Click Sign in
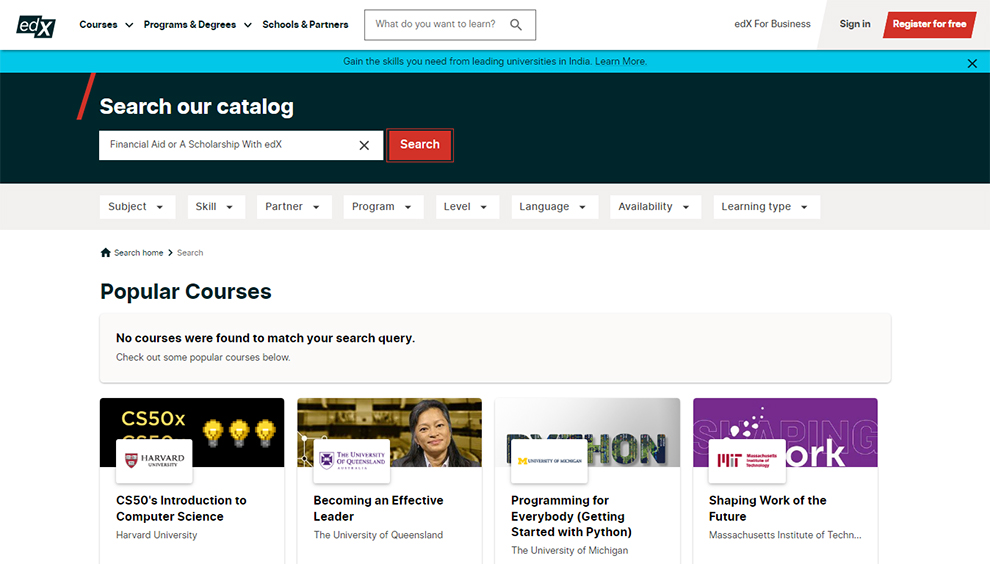Screen dimensions: 990x564 pos(855,24)
